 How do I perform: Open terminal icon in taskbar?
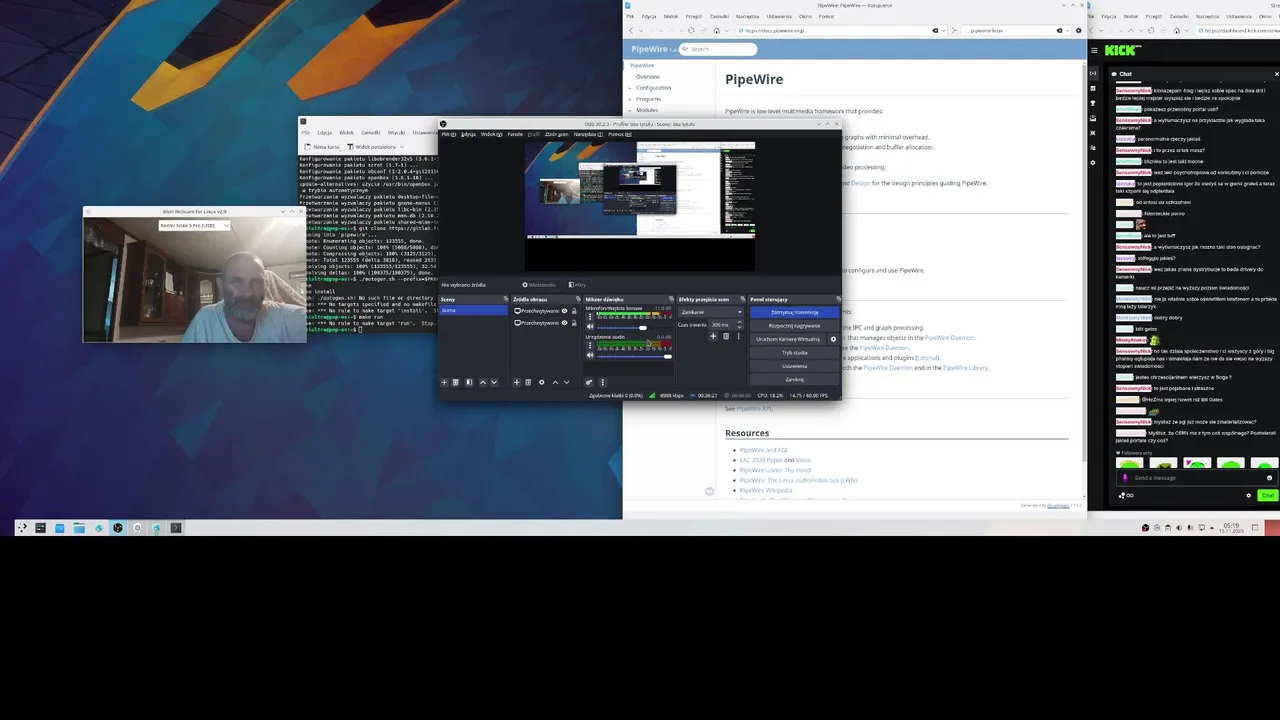pos(176,528)
